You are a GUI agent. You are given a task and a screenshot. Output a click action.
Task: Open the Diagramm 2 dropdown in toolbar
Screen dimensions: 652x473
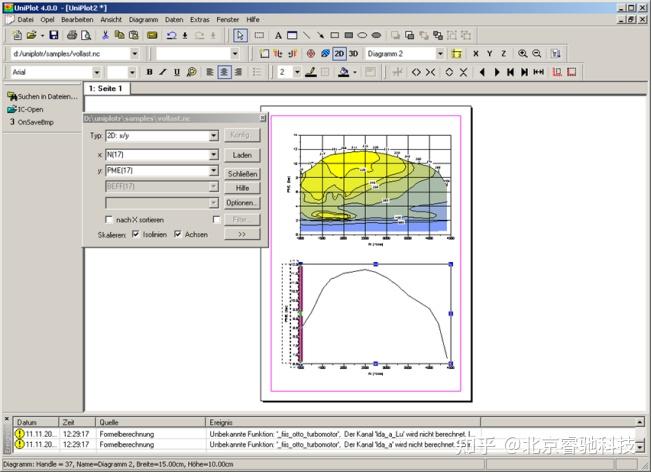(440, 53)
